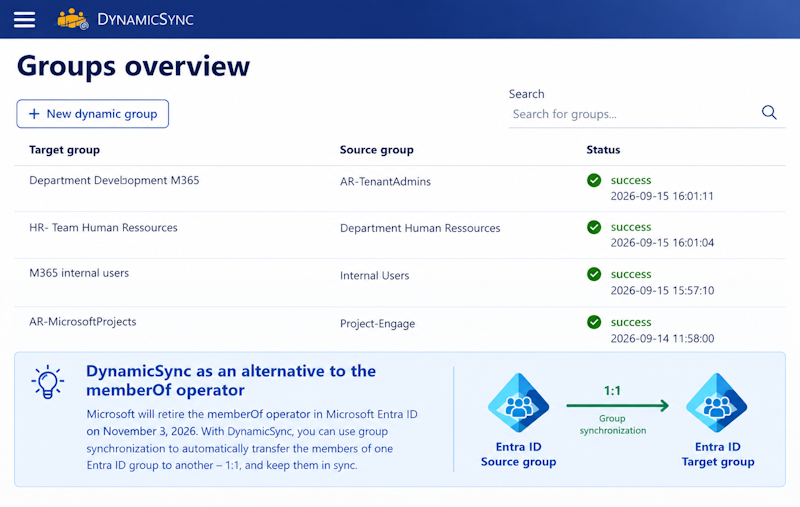
Task: Click timestamp 2026-09-15 15:57:10
Action: [x=662, y=290]
